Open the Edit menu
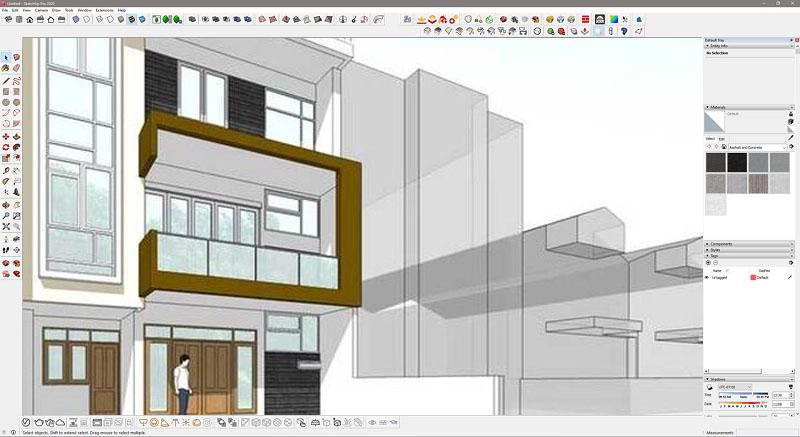This screenshot has width=800, height=437. (x=15, y=10)
